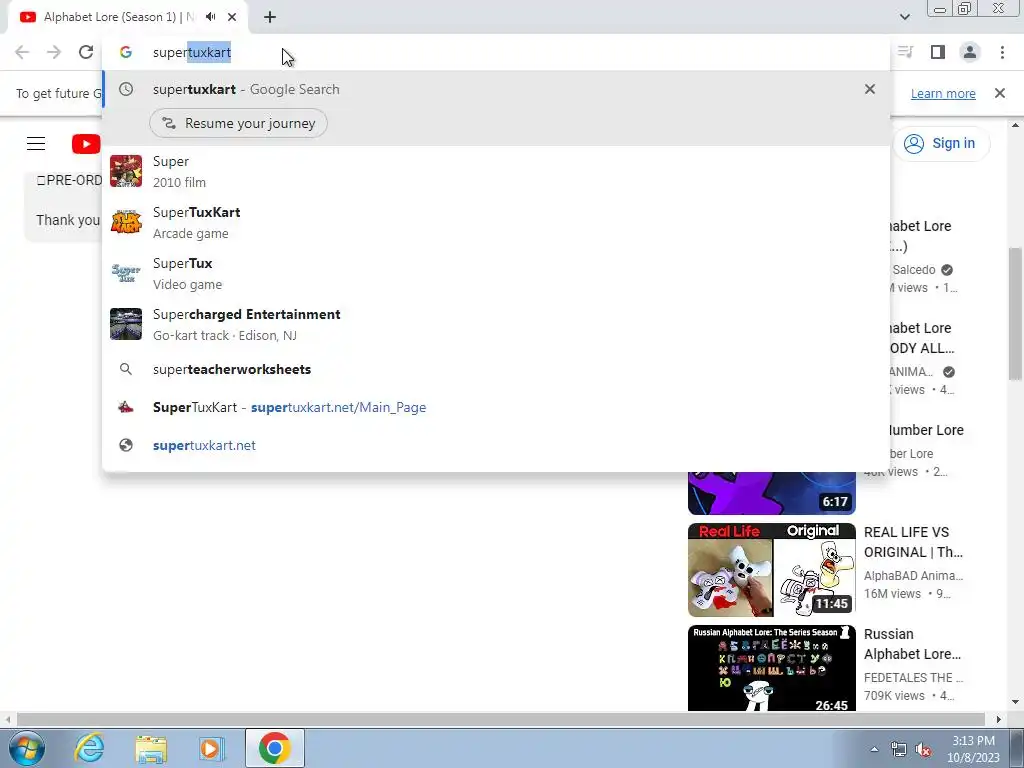Image resolution: width=1024 pixels, height=768 pixels.
Task: Open Windows Media Player from taskbar
Action: coord(210,748)
